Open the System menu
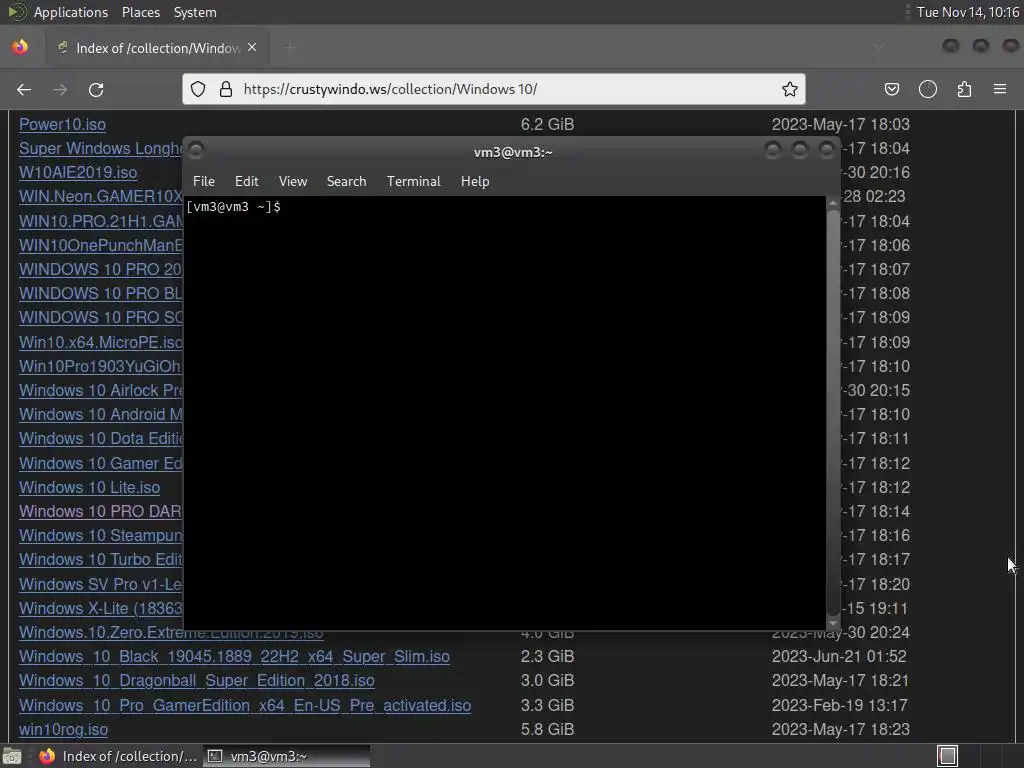 [195, 12]
